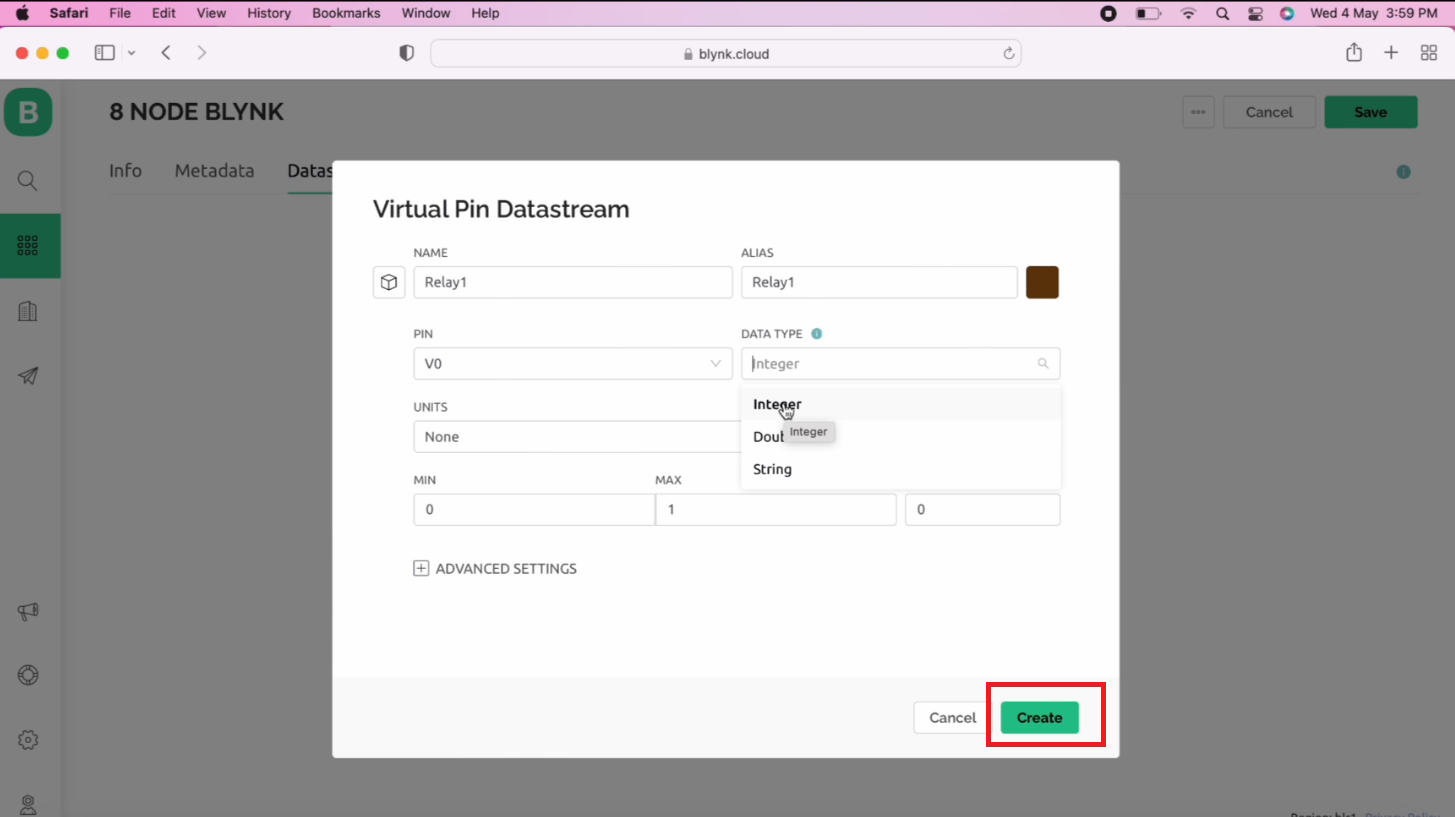Click the info icon at right of tabs

1403,172
